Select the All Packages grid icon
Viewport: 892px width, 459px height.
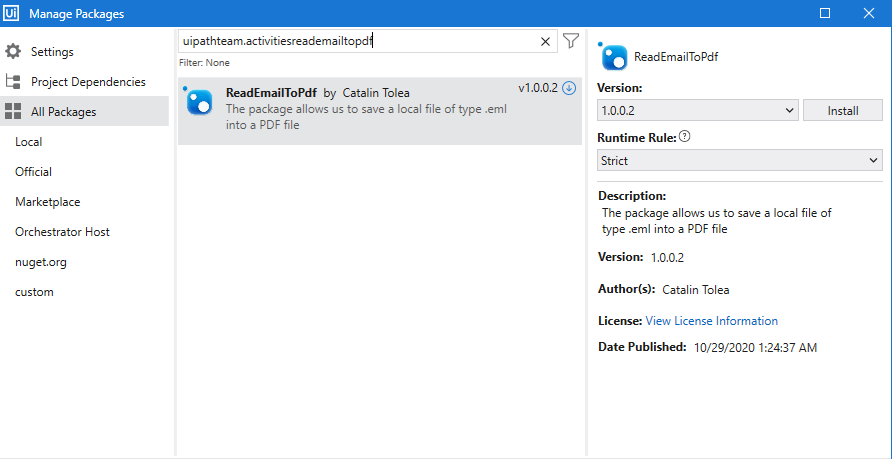13,111
